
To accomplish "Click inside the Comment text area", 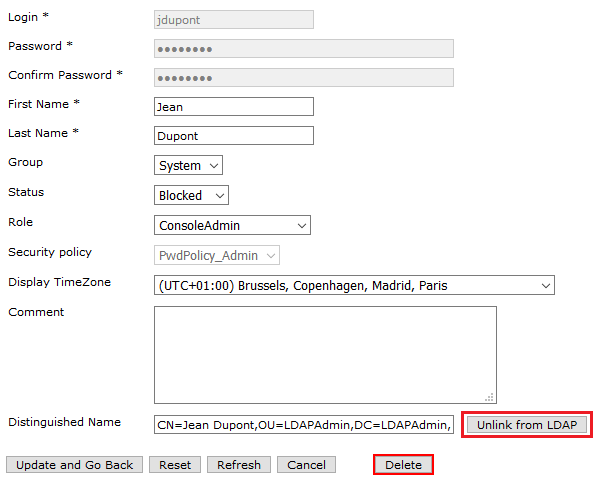I will point(325,355).
